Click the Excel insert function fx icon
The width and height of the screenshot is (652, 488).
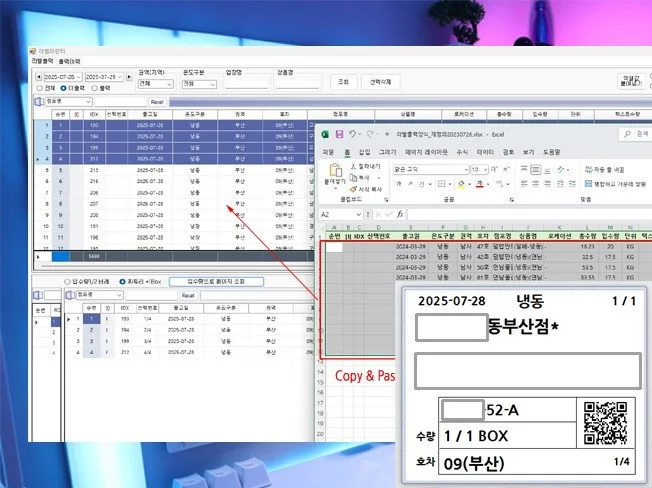[x=400, y=214]
